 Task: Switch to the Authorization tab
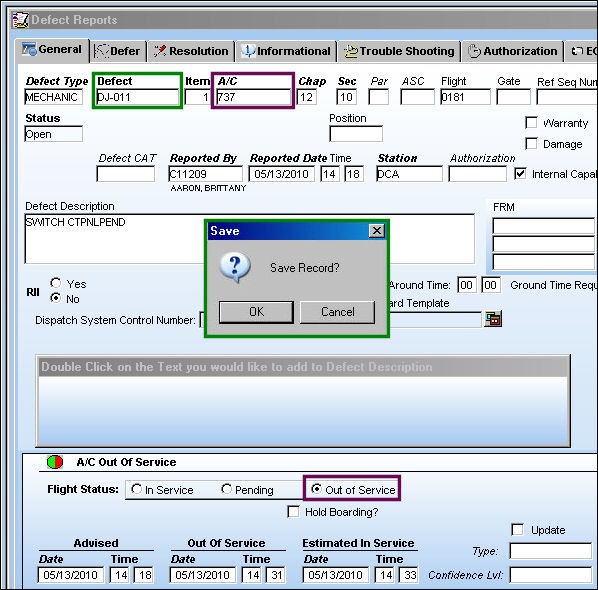513,51
